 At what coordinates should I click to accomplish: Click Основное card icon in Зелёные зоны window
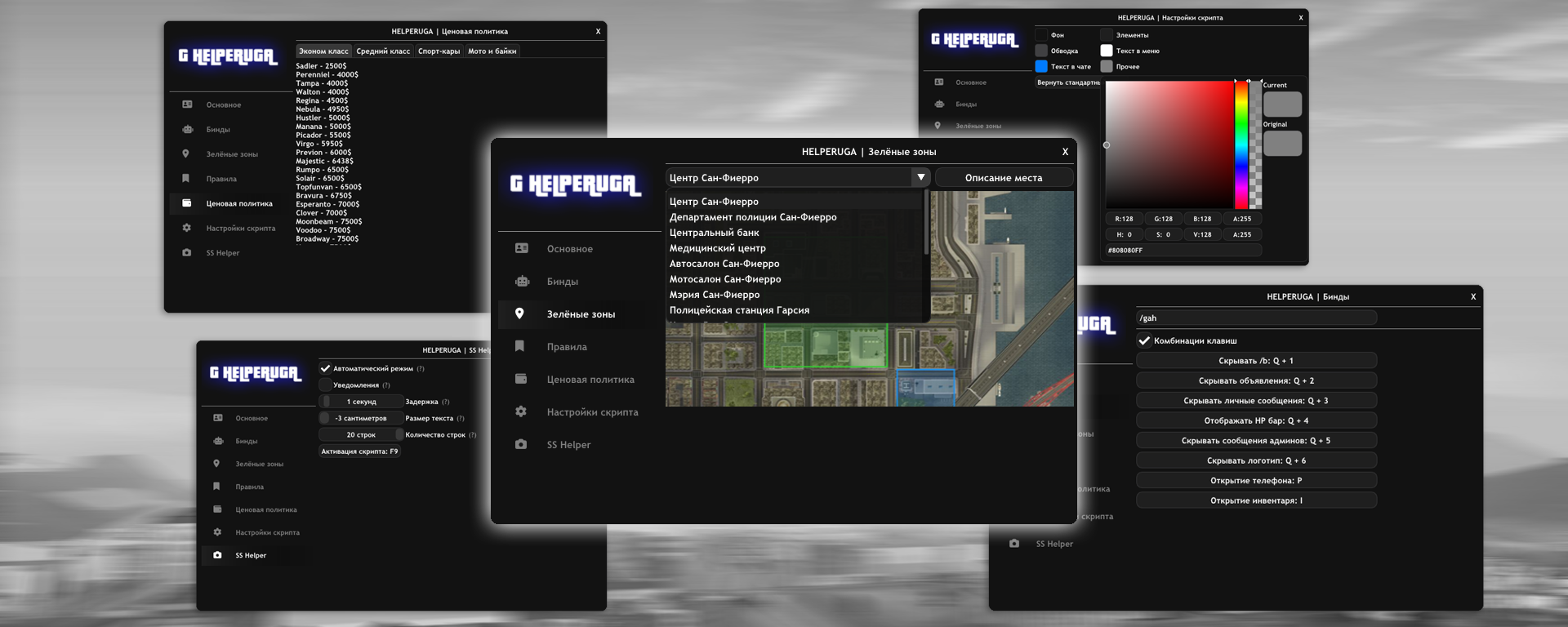click(x=522, y=248)
